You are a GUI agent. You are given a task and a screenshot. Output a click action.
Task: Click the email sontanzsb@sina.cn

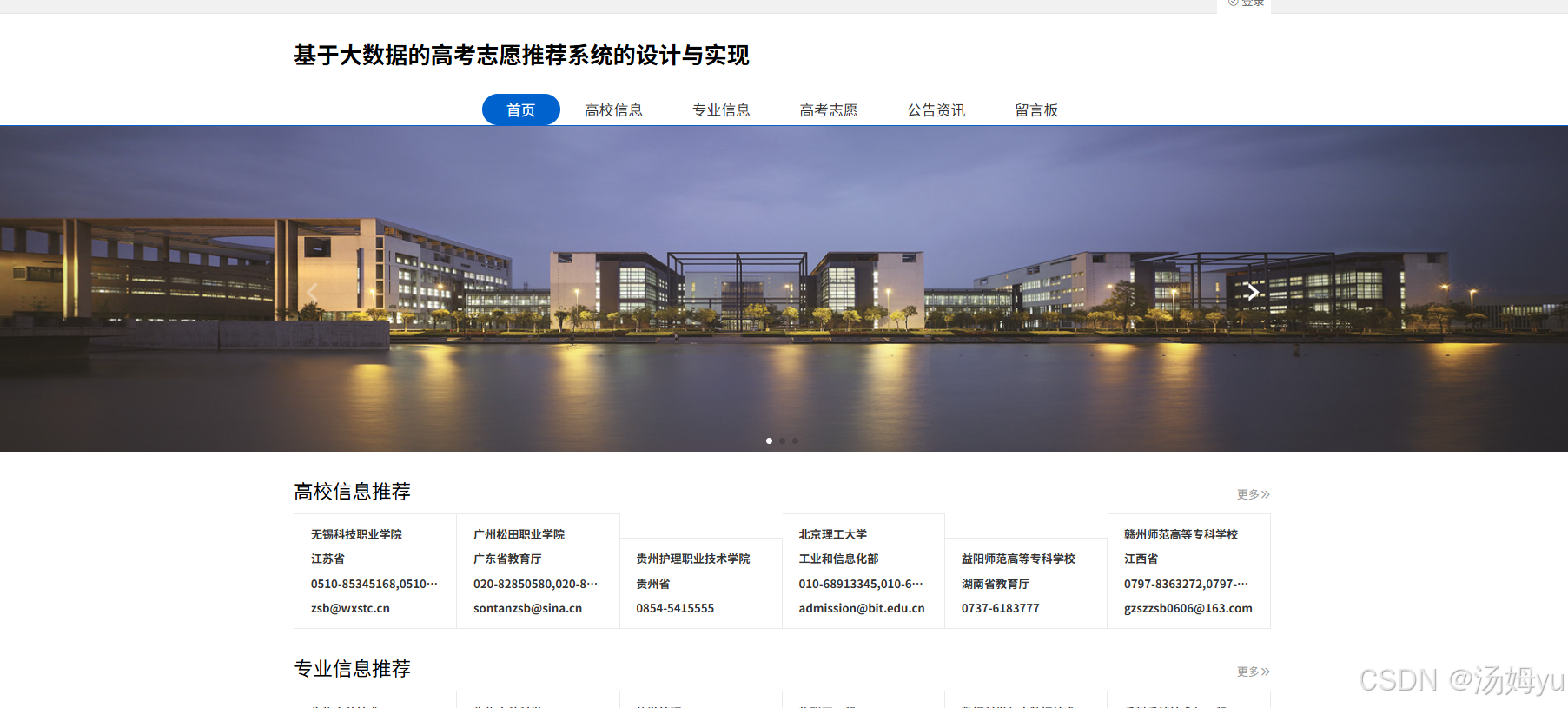click(527, 608)
